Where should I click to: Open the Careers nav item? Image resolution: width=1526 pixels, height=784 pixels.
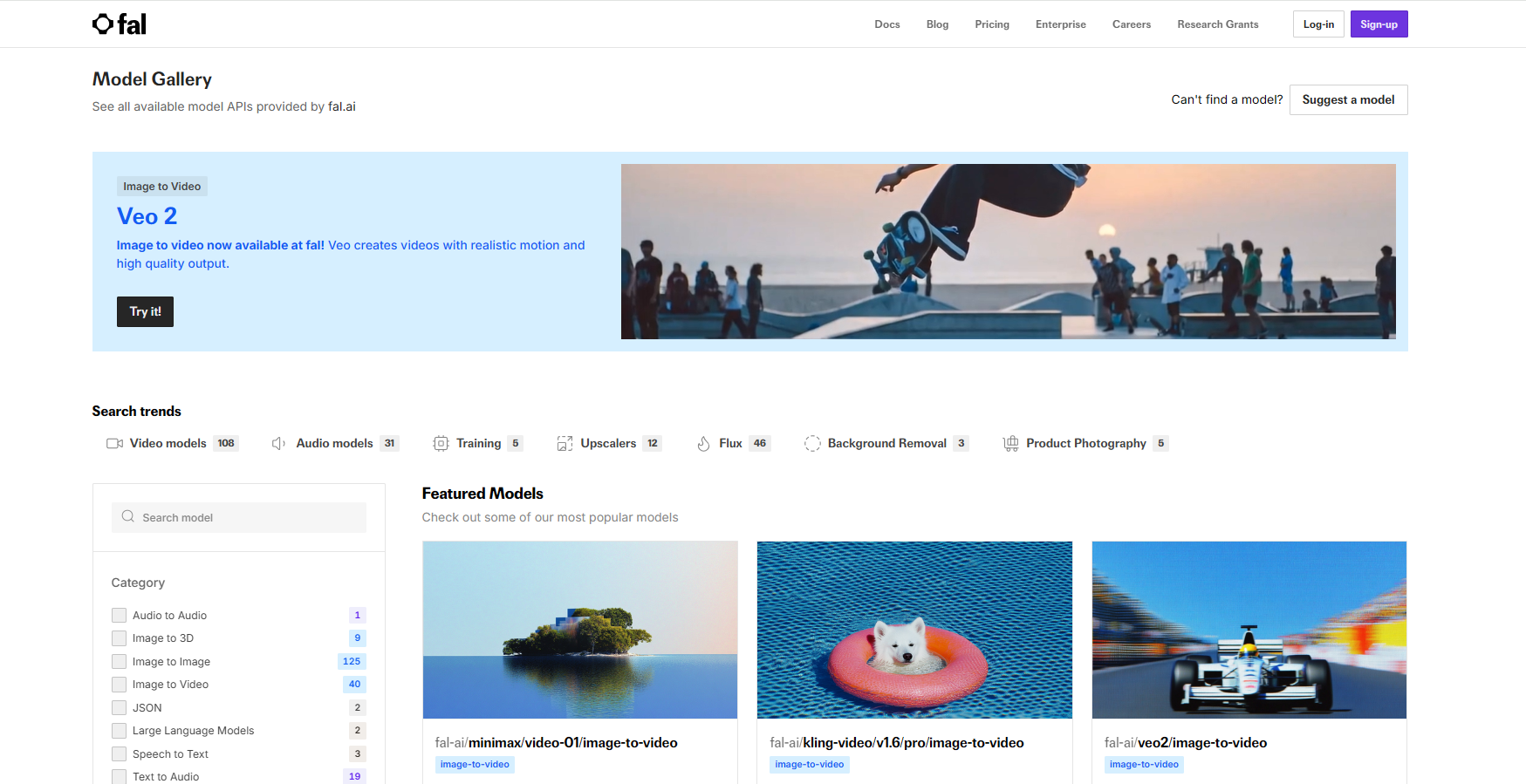pyautogui.click(x=1132, y=24)
